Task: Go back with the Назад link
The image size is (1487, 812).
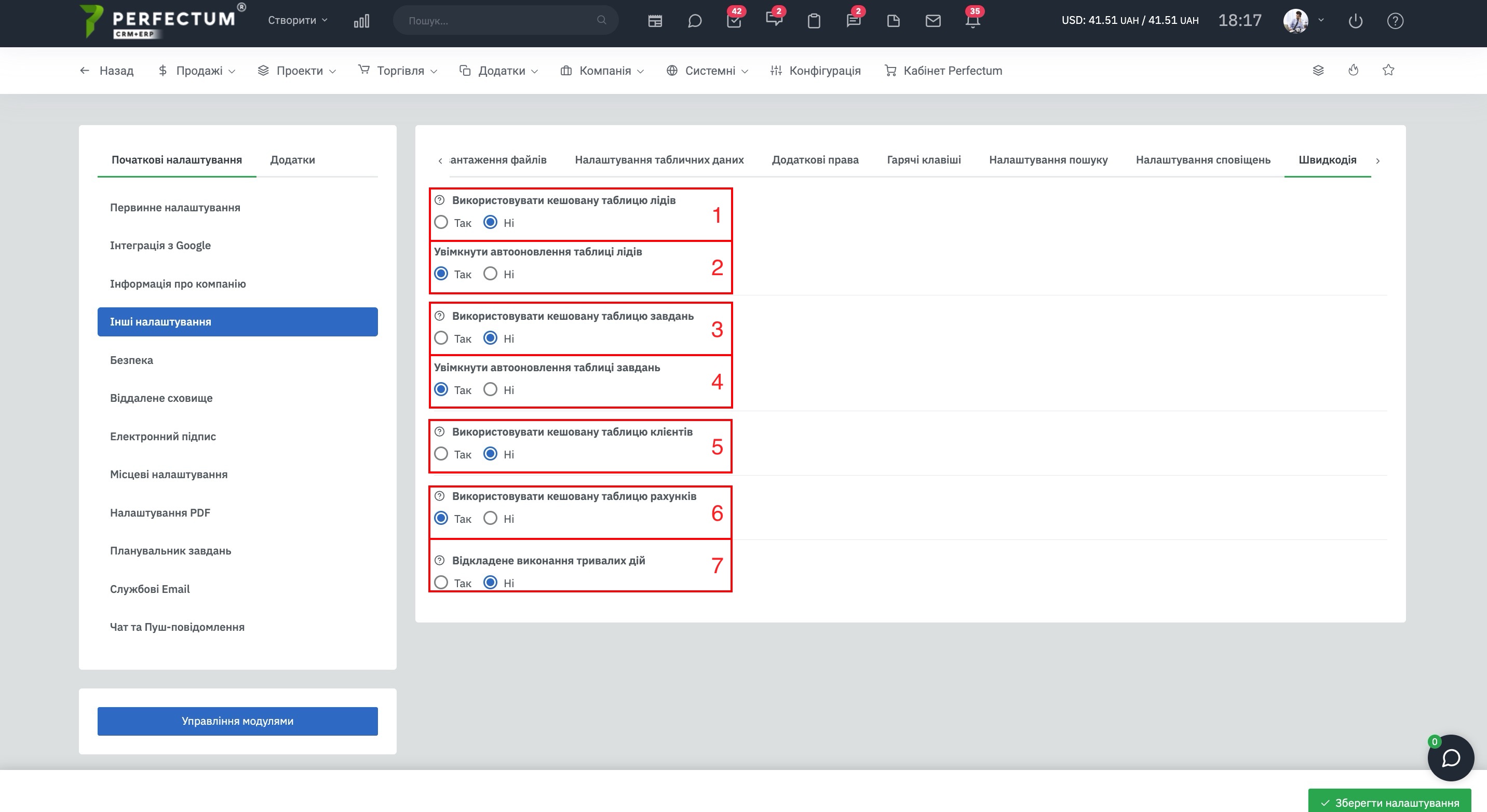Action: click(107, 71)
